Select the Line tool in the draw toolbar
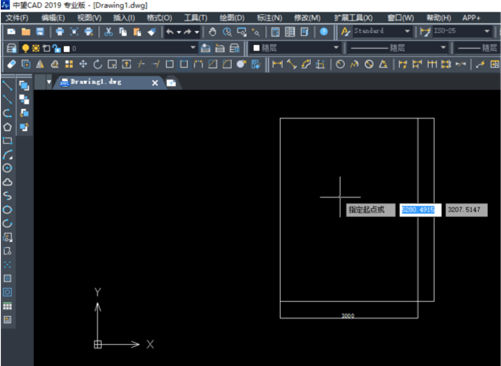This screenshot has width=501, height=366. click(x=7, y=86)
